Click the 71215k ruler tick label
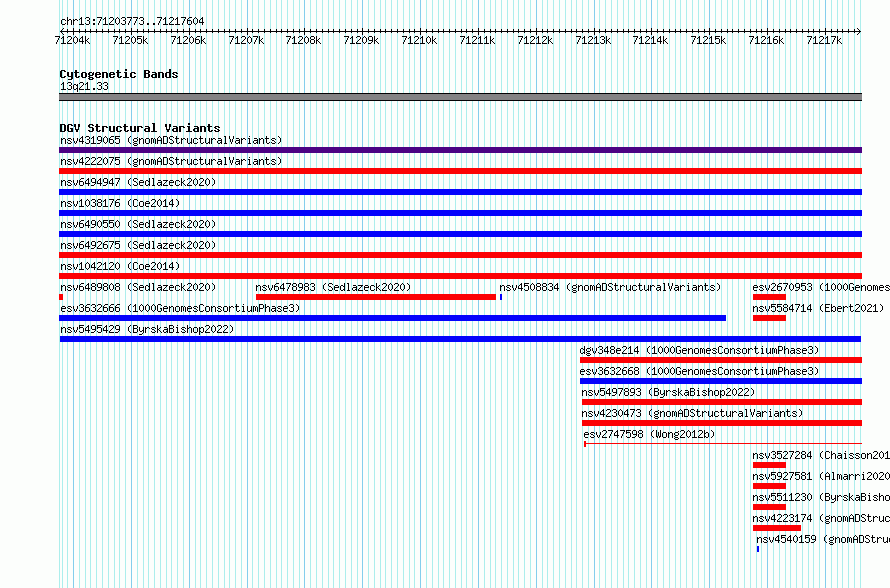Screen dimensions: 890x588 708,40
